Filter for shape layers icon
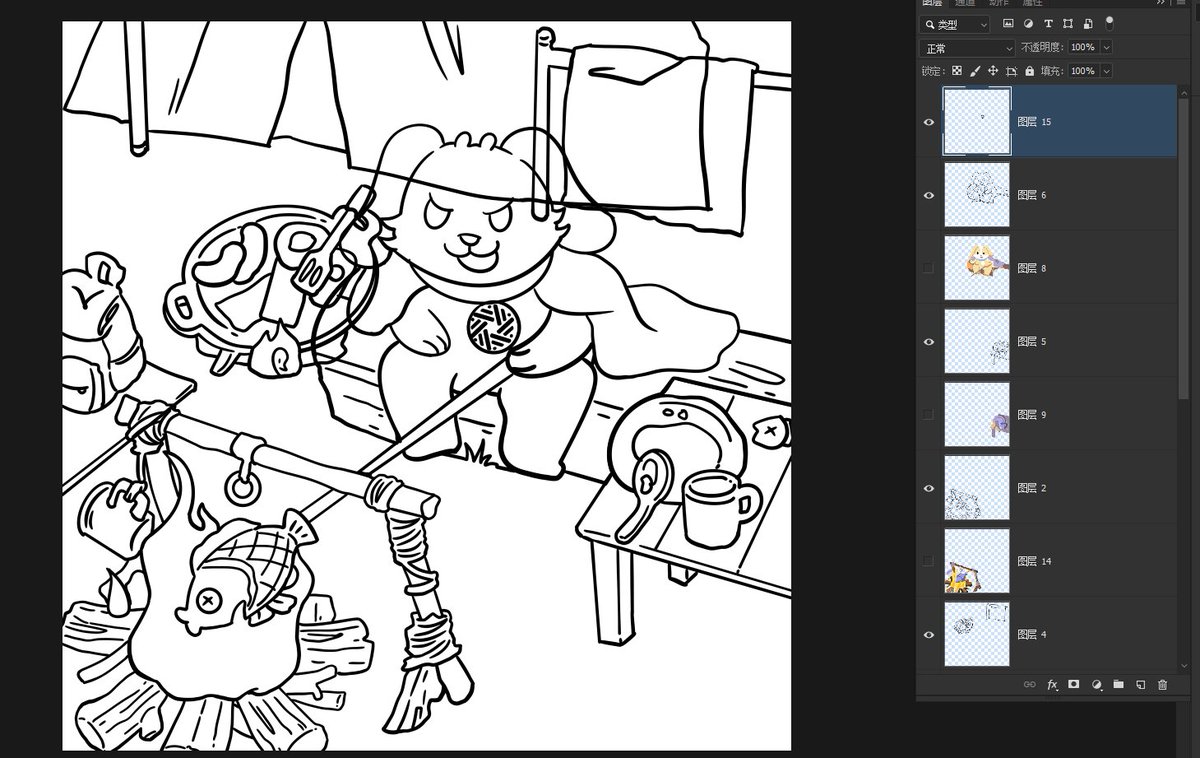Image resolution: width=1200 pixels, height=758 pixels. point(1068,23)
